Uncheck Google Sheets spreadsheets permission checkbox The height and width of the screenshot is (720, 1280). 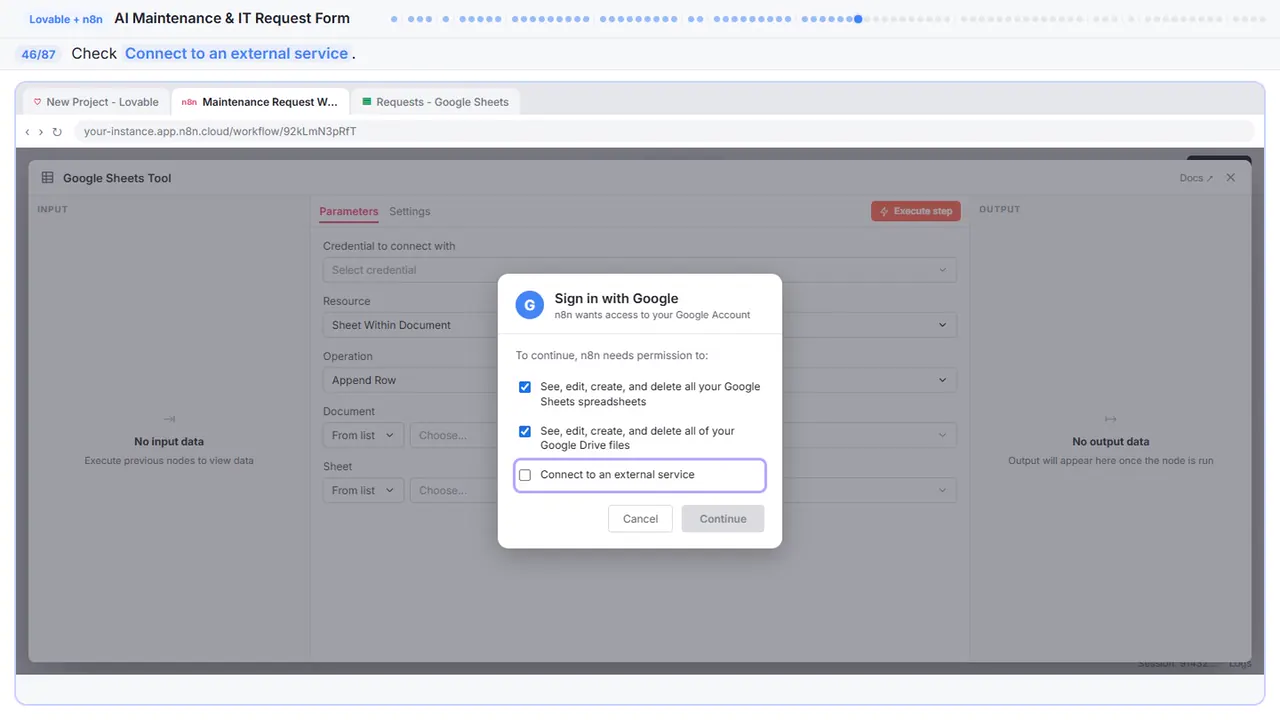coord(525,387)
